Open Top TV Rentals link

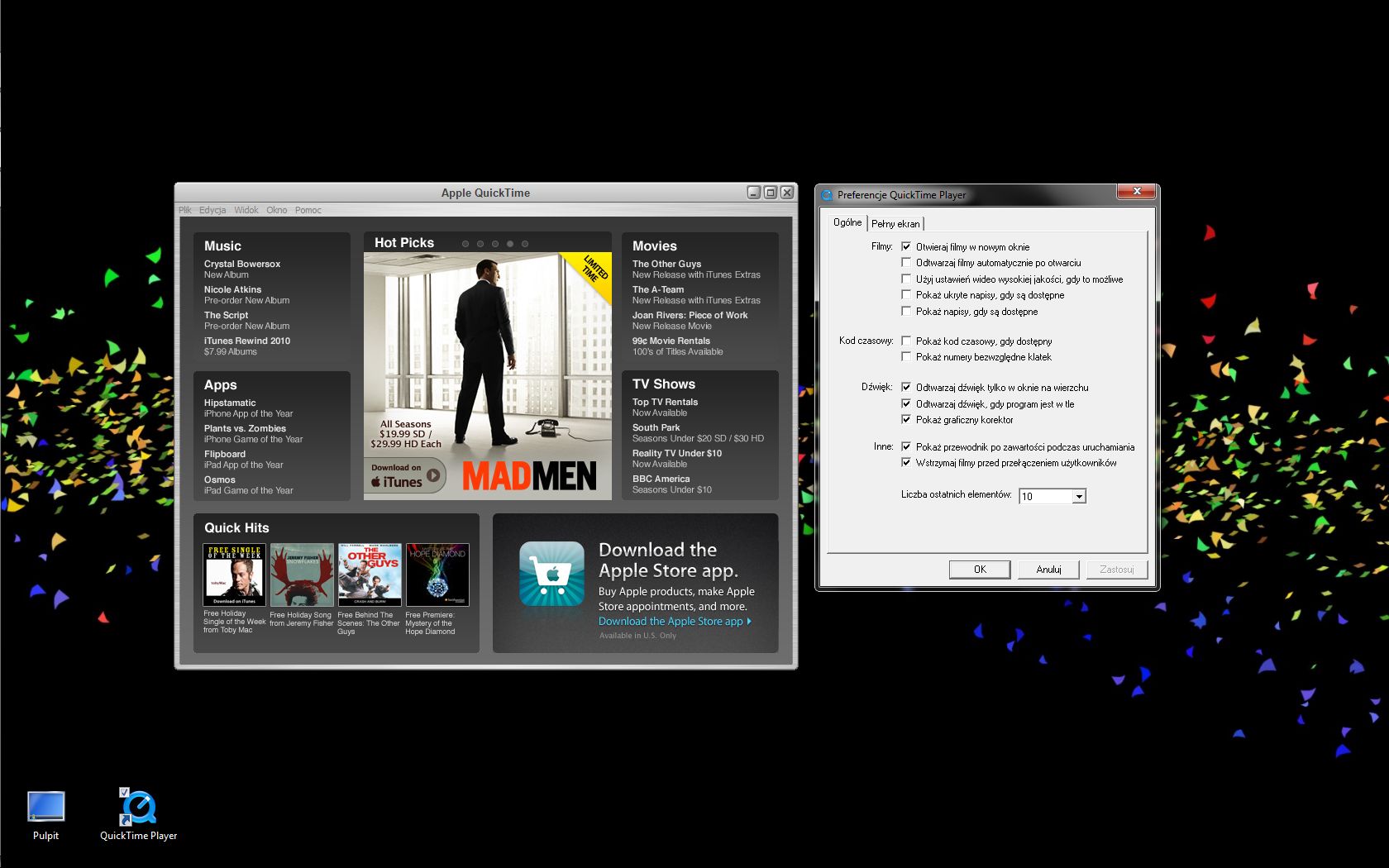pos(665,407)
